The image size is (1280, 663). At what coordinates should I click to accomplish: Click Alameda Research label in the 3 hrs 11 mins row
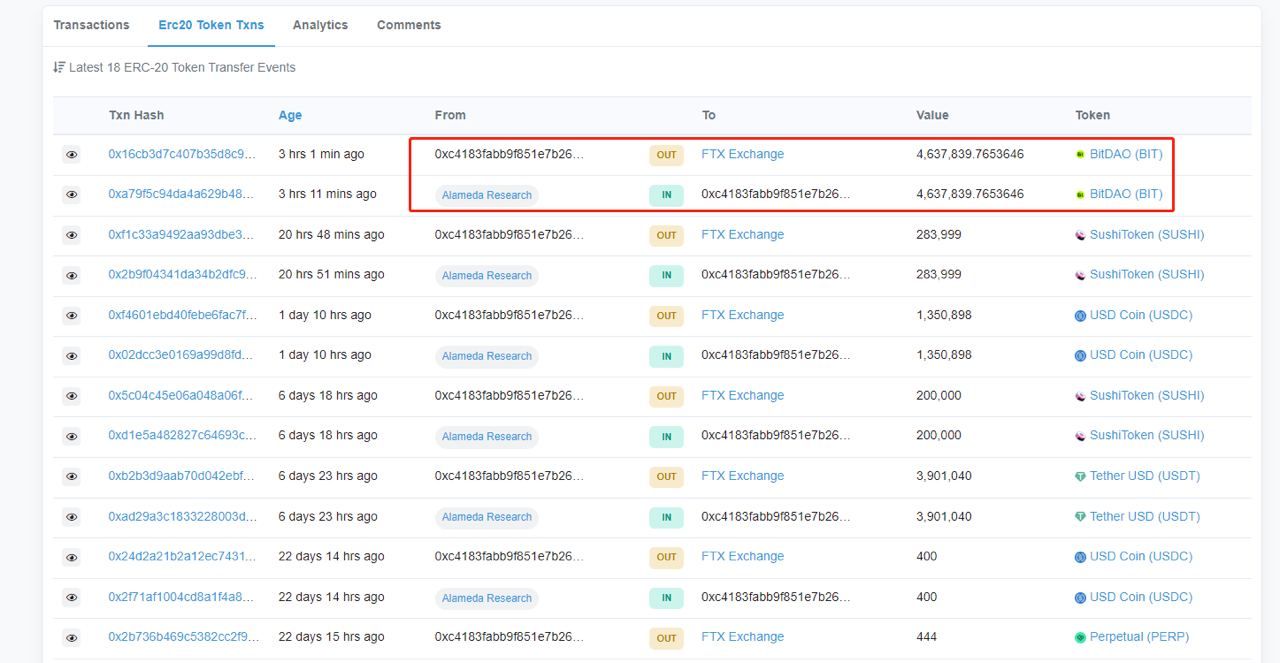pos(487,195)
